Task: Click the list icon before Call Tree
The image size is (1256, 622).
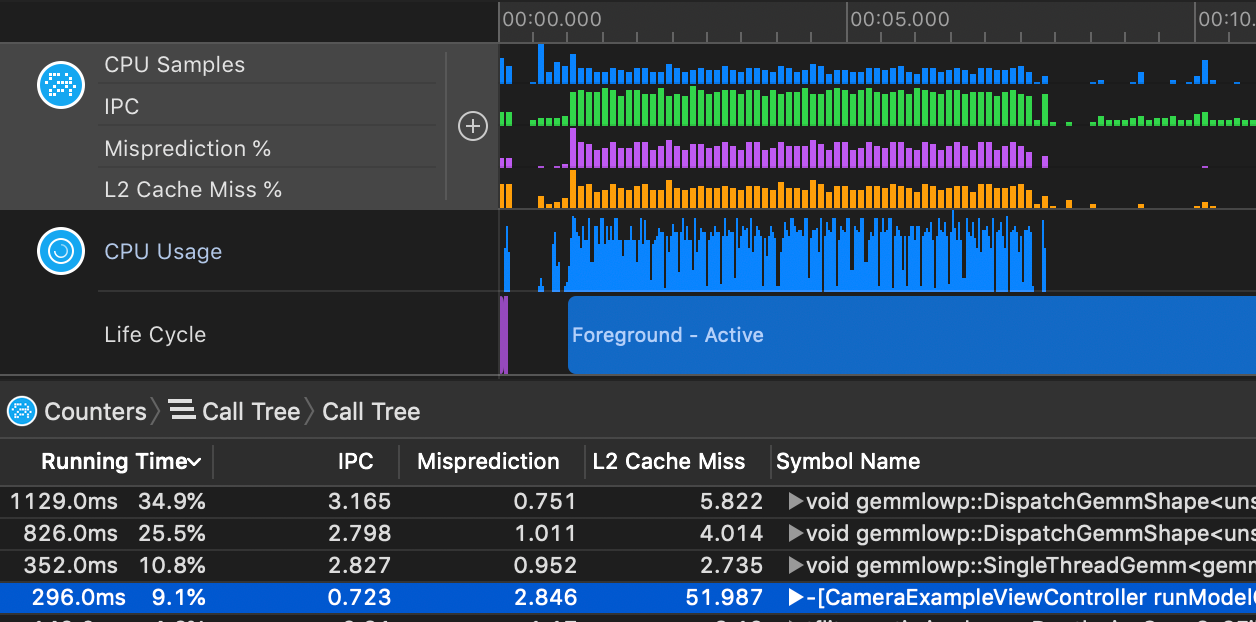Action: (181, 410)
